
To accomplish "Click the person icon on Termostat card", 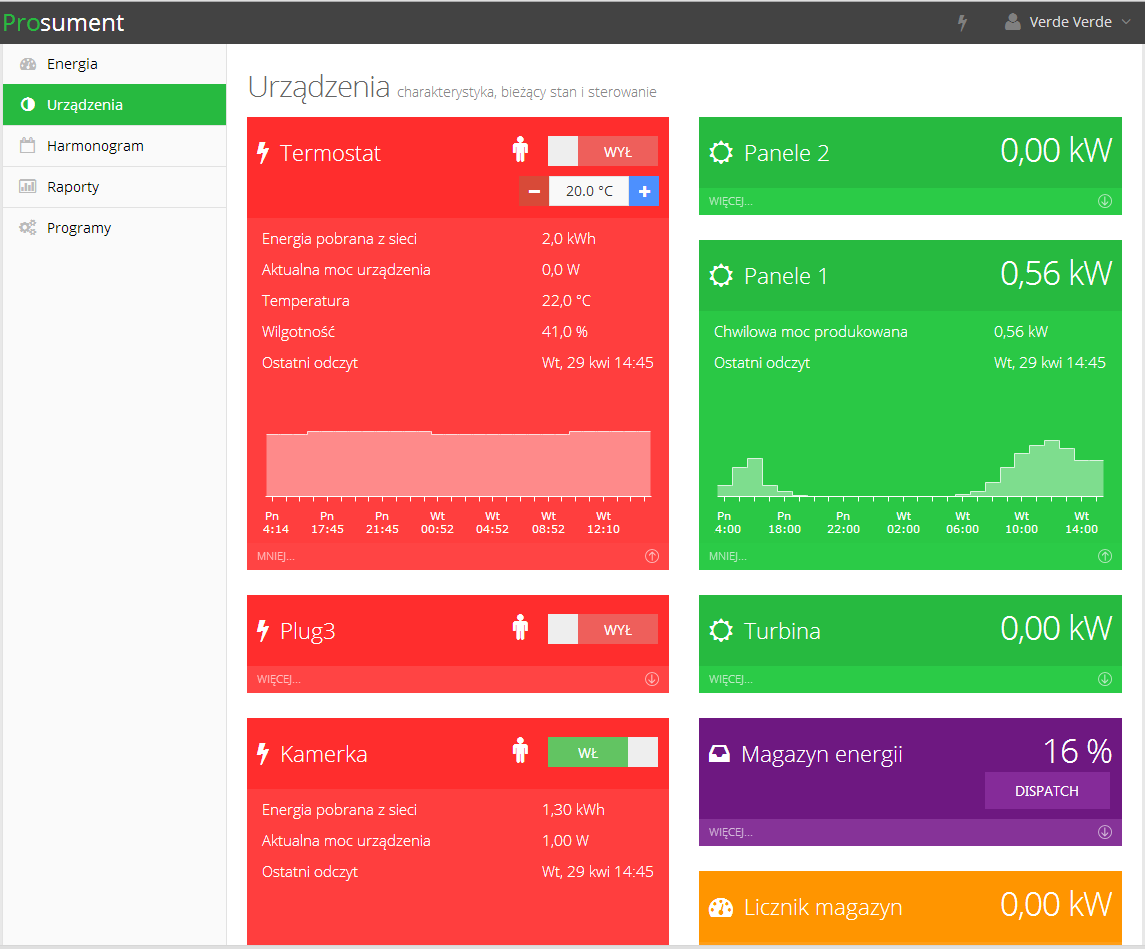I will (x=520, y=150).
